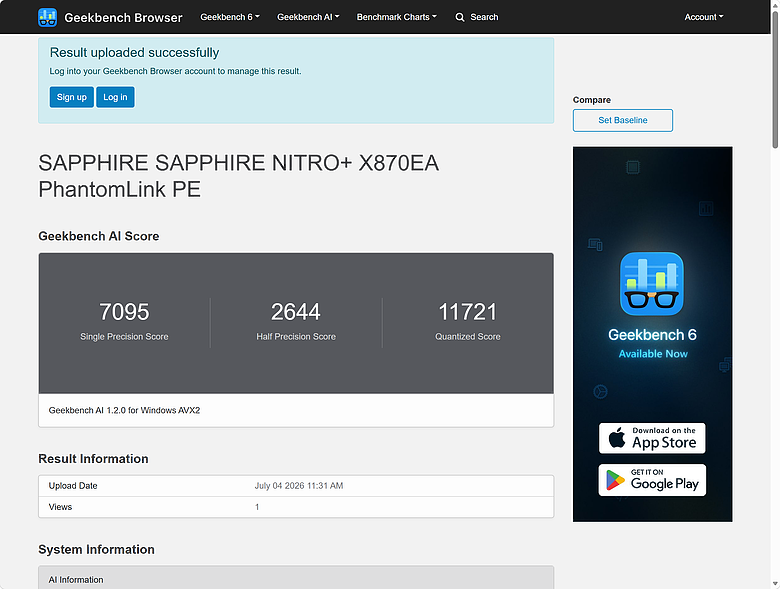The image size is (780, 589).
Task: Click the 11721 Quantized Score value
Action: point(468,312)
